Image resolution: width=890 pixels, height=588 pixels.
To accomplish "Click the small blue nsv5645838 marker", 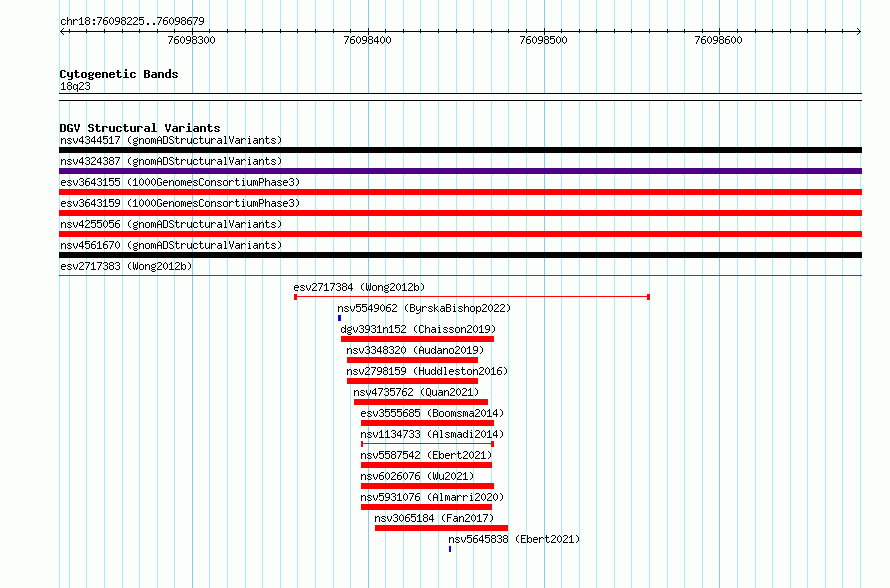I will [450, 549].
